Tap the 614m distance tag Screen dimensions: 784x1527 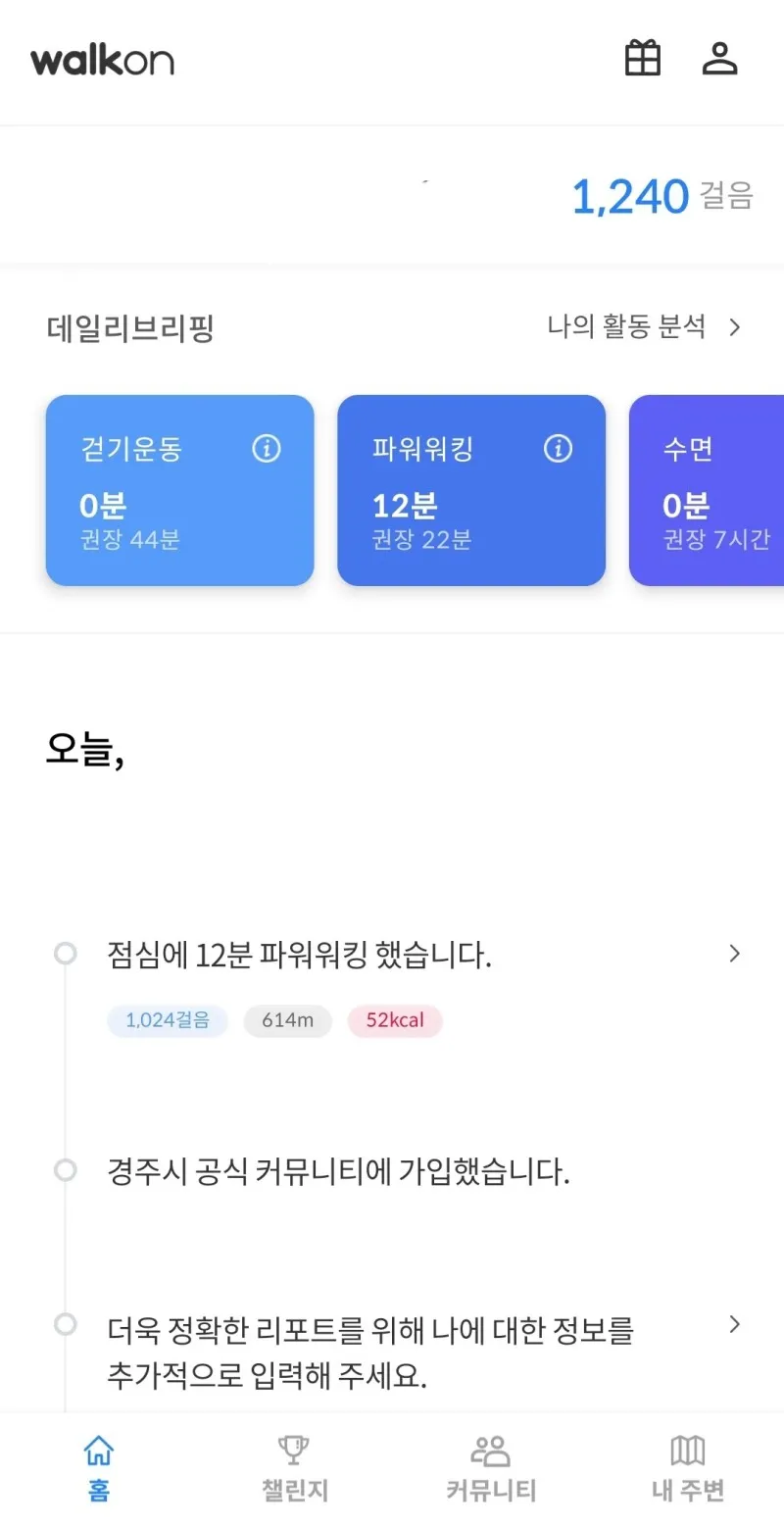coord(287,1020)
